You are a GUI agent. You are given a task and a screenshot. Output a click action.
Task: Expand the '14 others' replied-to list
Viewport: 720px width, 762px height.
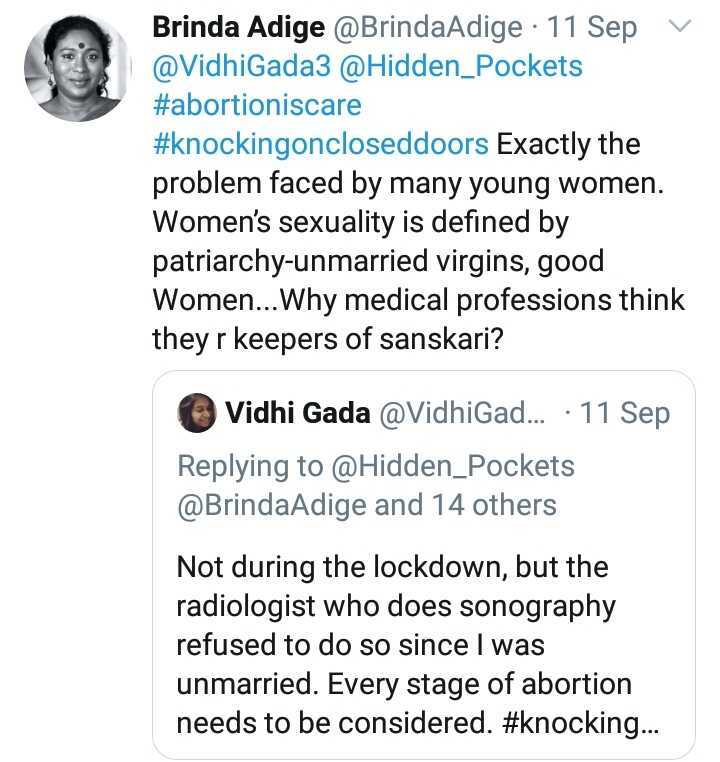(x=494, y=505)
